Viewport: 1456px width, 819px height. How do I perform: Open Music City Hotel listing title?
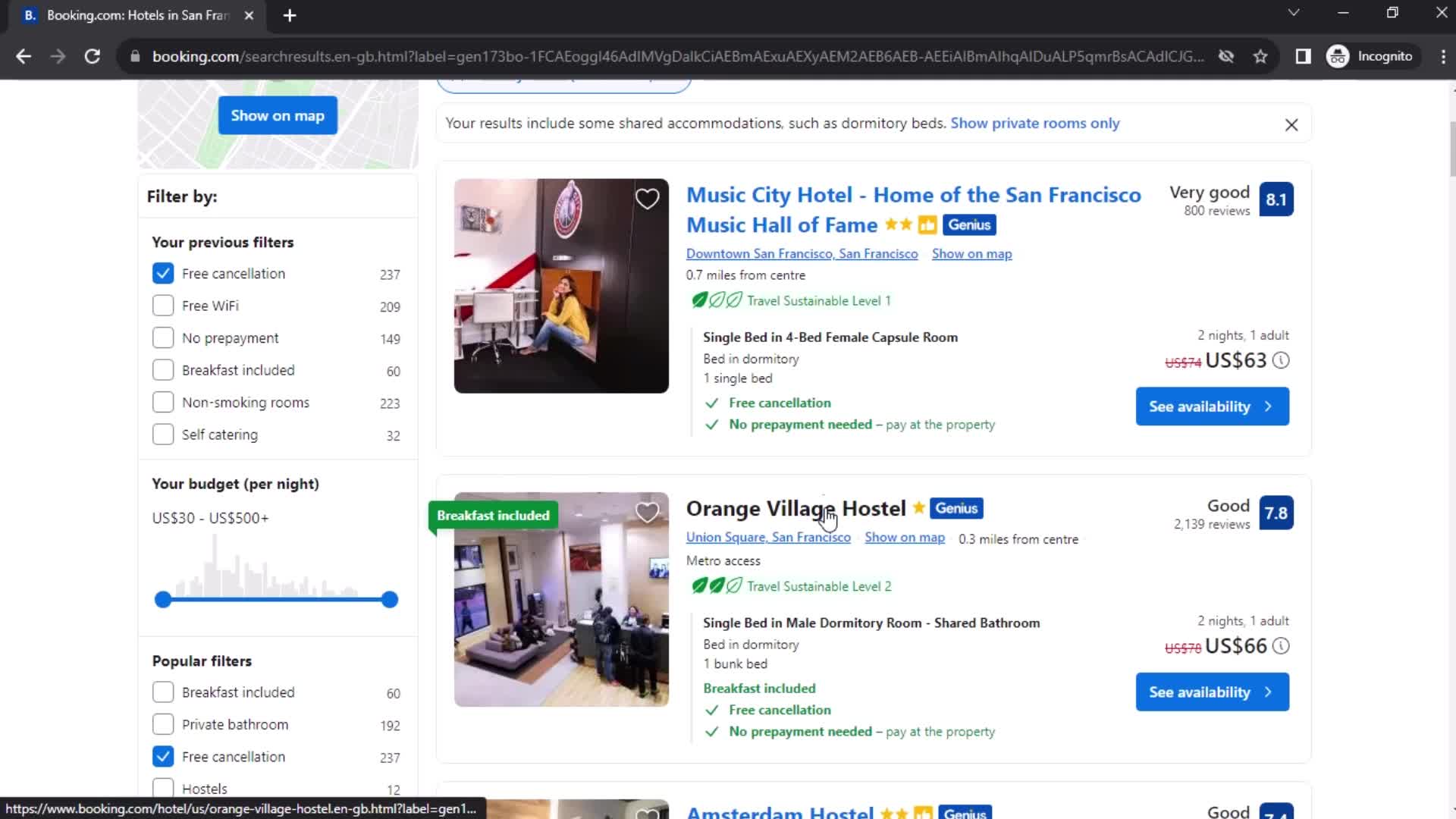913,210
